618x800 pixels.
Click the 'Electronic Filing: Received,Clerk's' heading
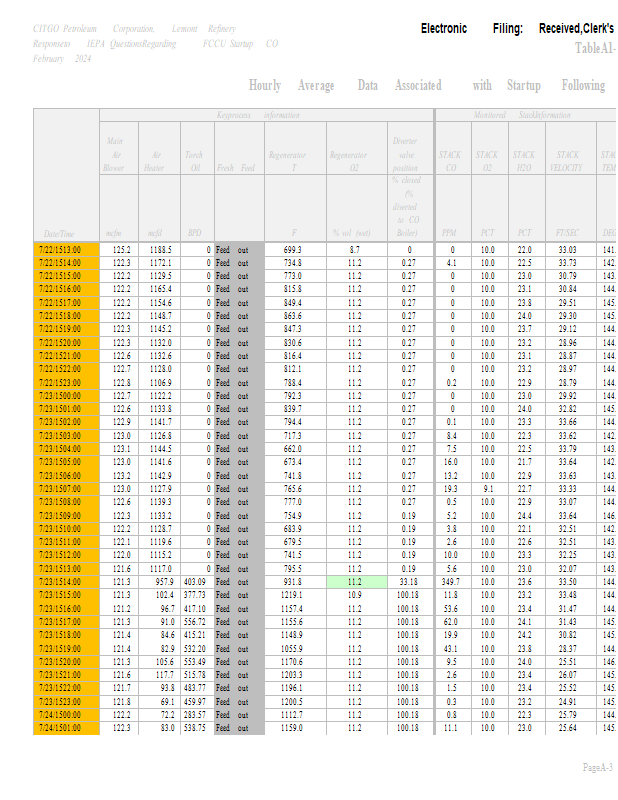pos(517,29)
